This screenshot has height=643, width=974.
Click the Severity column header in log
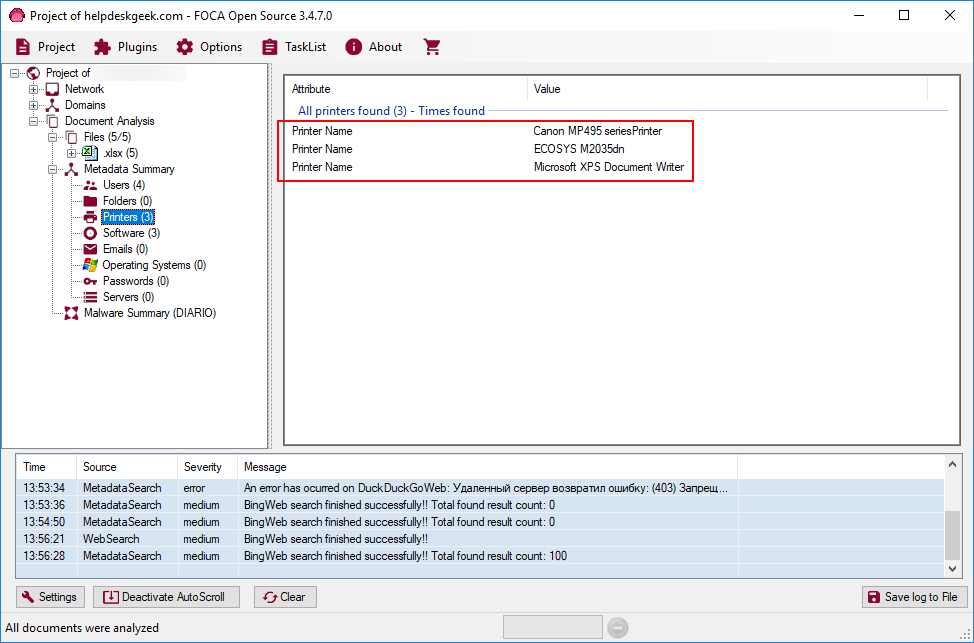[207, 467]
